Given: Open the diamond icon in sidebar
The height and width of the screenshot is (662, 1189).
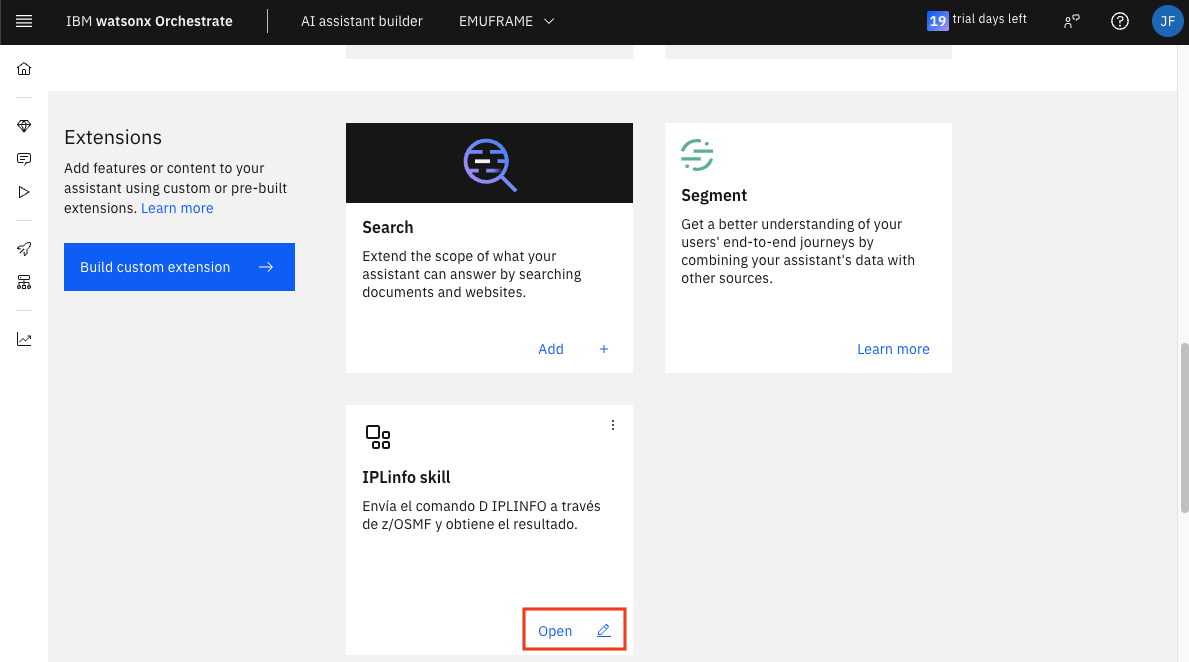Looking at the screenshot, I should [x=24, y=126].
